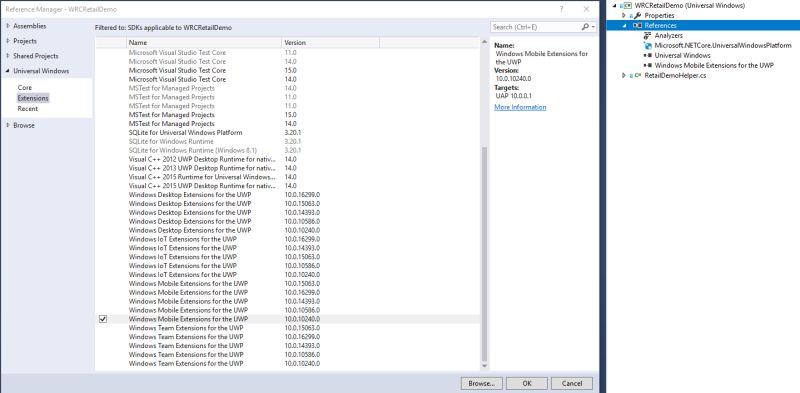The width and height of the screenshot is (800, 393).
Task: Click the RetailDemoHelper.cs C# file icon
Action: [638, 76]
